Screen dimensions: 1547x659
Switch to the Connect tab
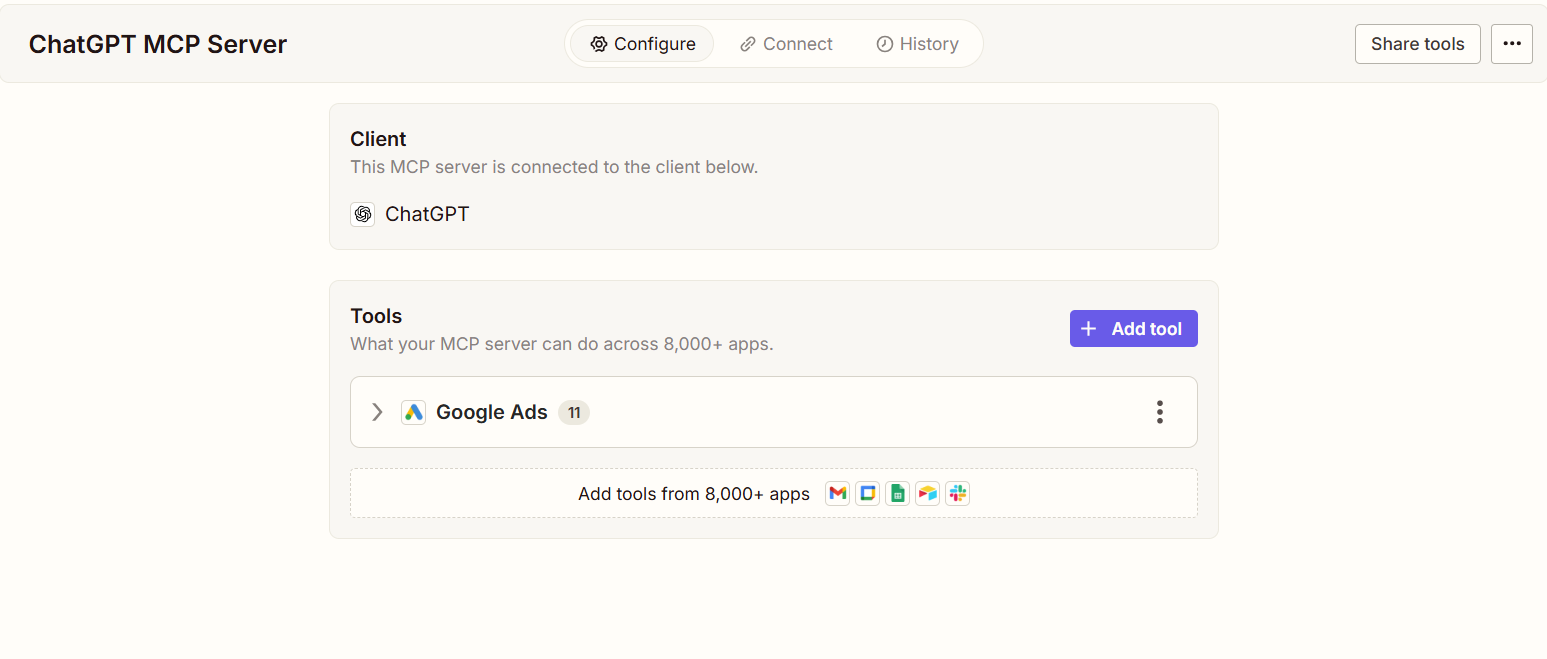point(786,43)
